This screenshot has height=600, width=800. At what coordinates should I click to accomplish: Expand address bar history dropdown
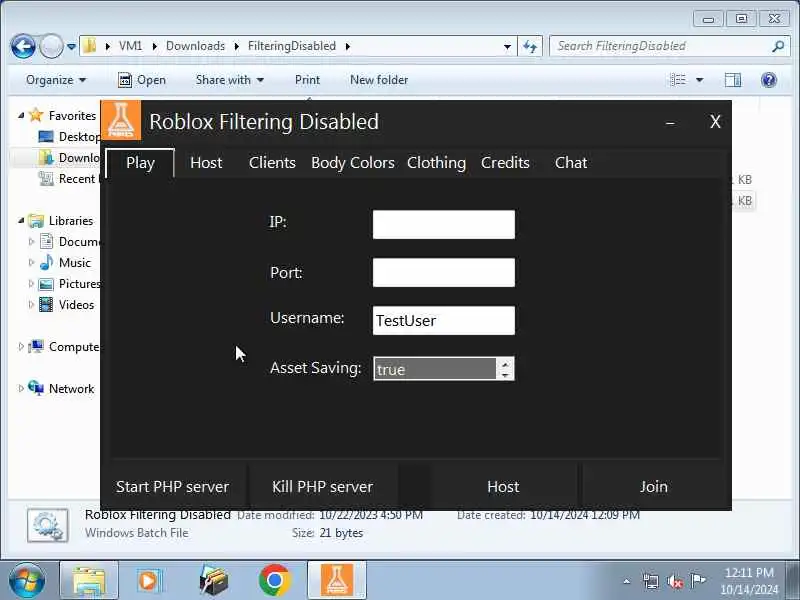507,46
